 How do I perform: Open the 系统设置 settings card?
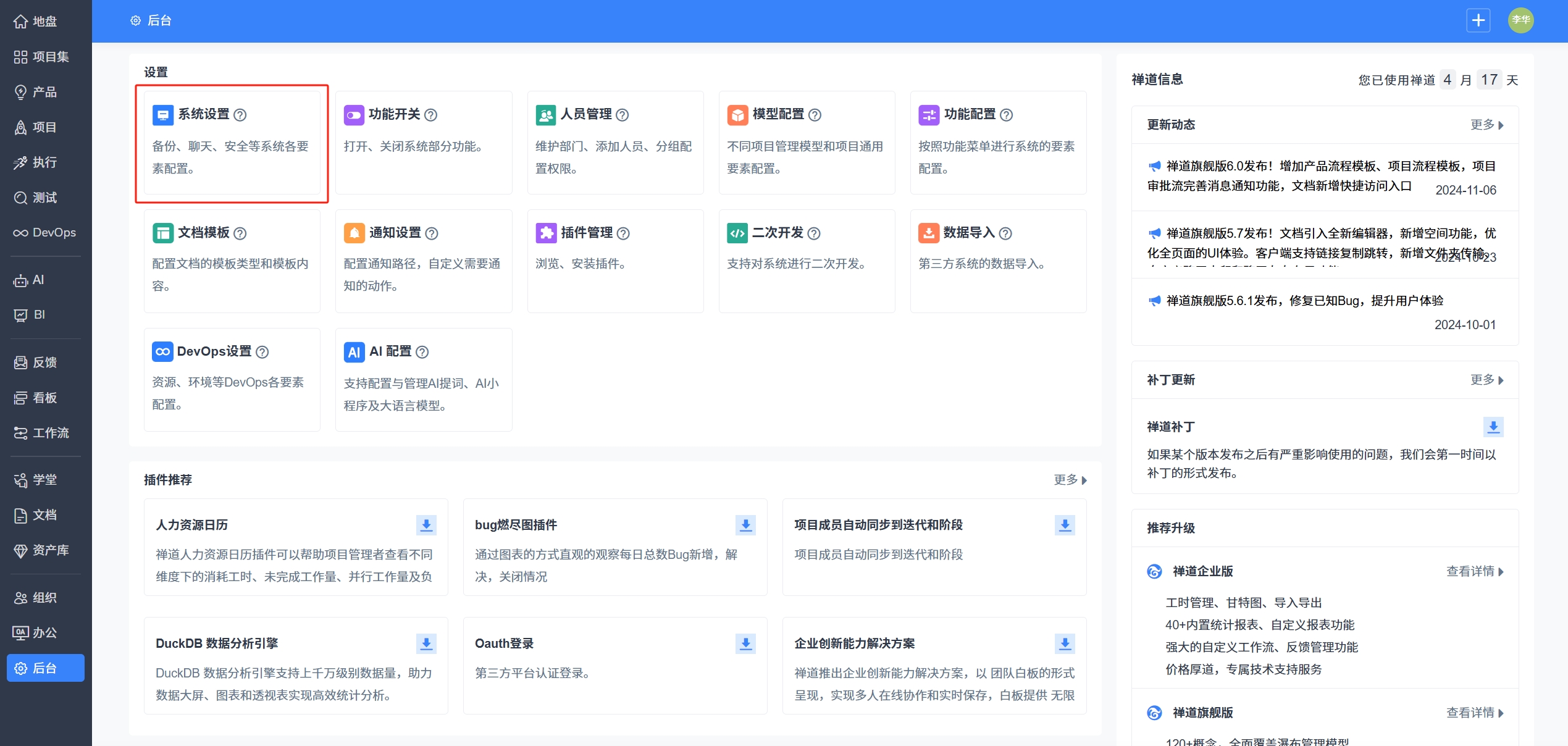232,142
